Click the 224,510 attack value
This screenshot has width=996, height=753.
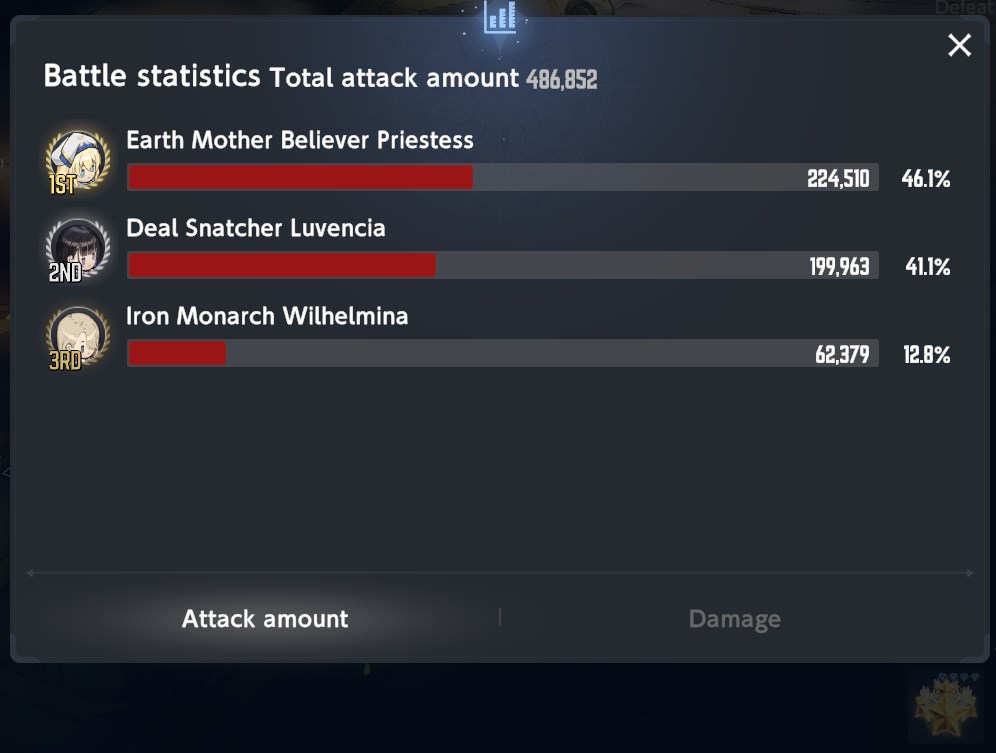[838, 179]
